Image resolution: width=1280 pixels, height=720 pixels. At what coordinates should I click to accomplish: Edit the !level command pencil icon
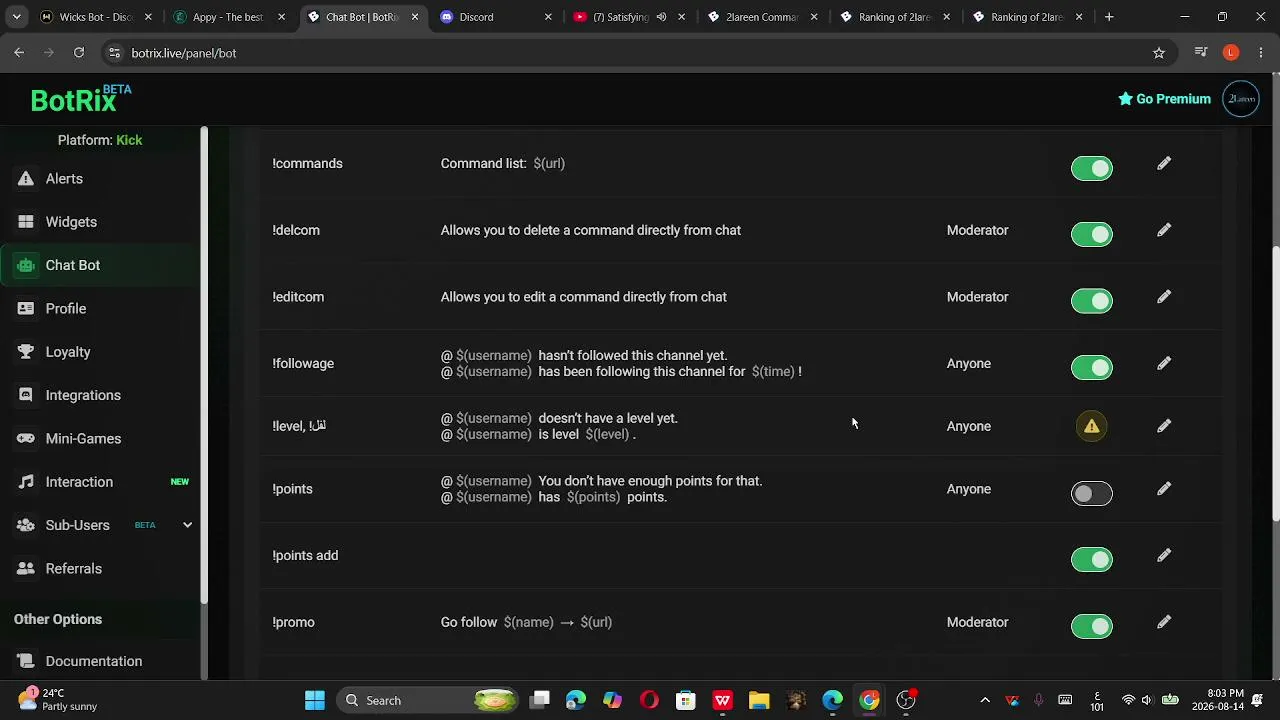1164,426
